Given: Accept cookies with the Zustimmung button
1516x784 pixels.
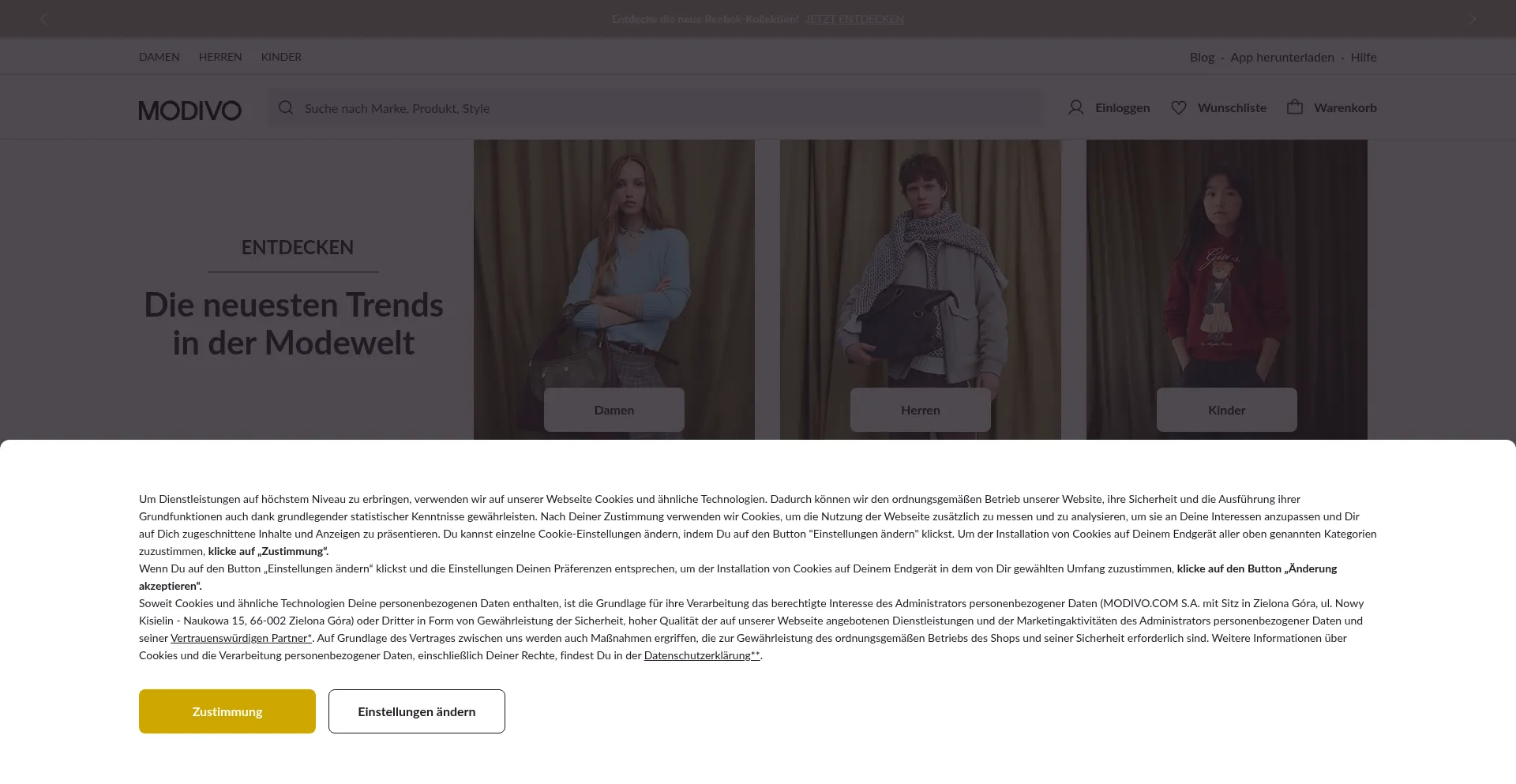Looking at the screenshot, I should 227,711.
